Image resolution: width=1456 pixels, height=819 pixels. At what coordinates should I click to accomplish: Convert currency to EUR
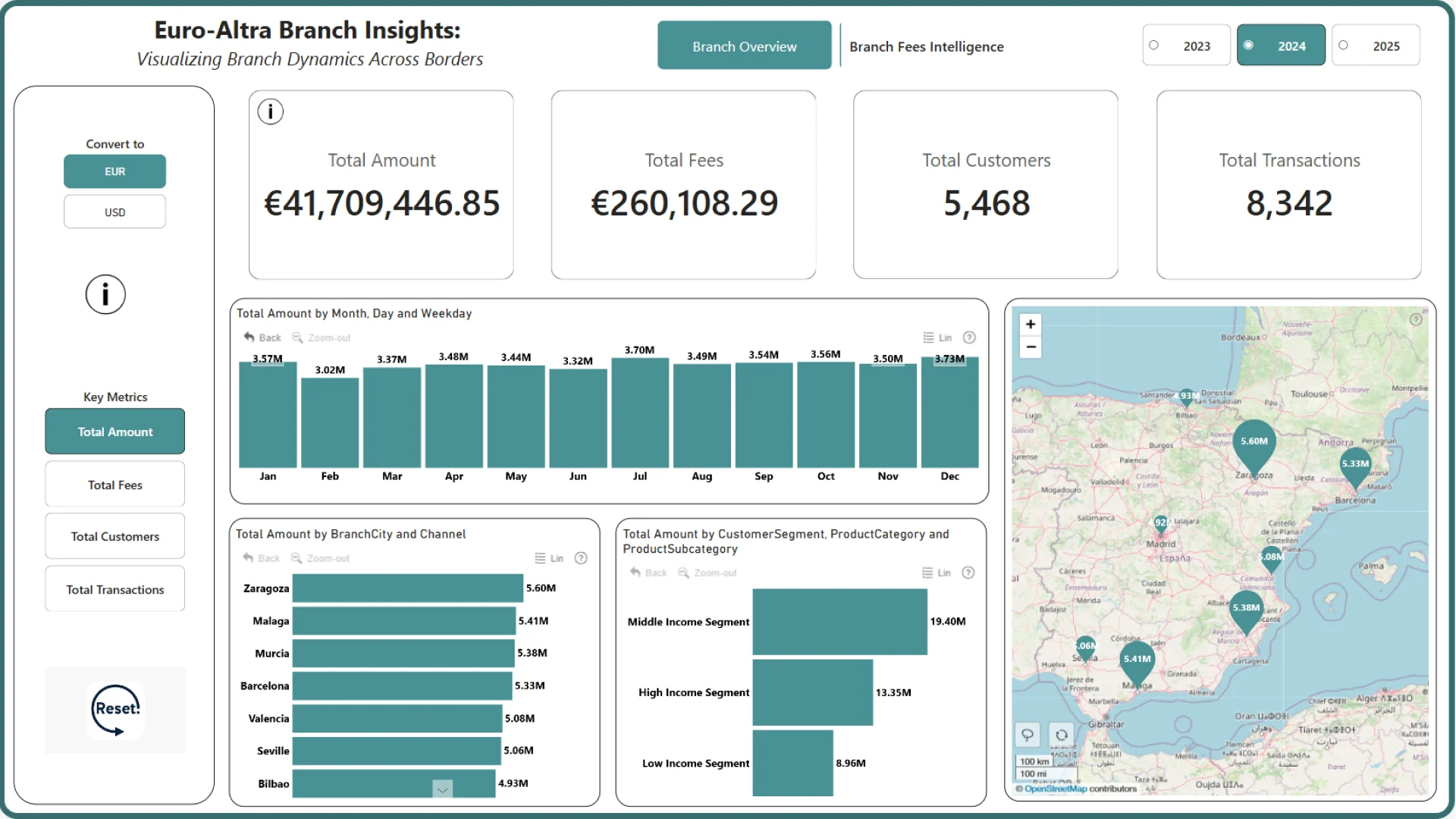pos(115,171)
